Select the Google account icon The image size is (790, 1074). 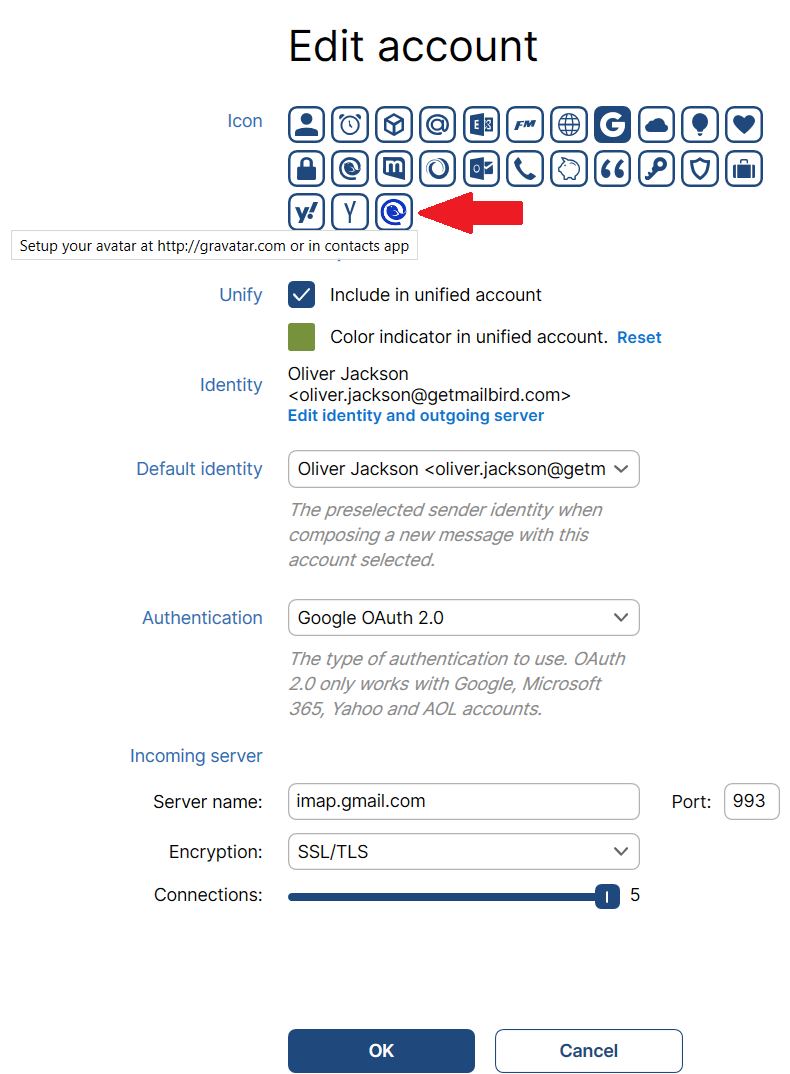612,124
